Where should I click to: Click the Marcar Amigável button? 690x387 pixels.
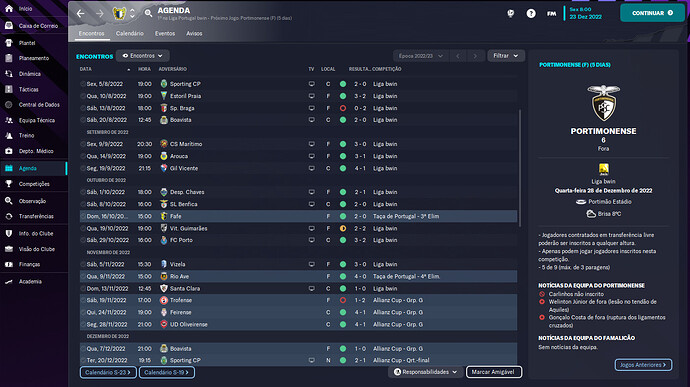[493, 372]
